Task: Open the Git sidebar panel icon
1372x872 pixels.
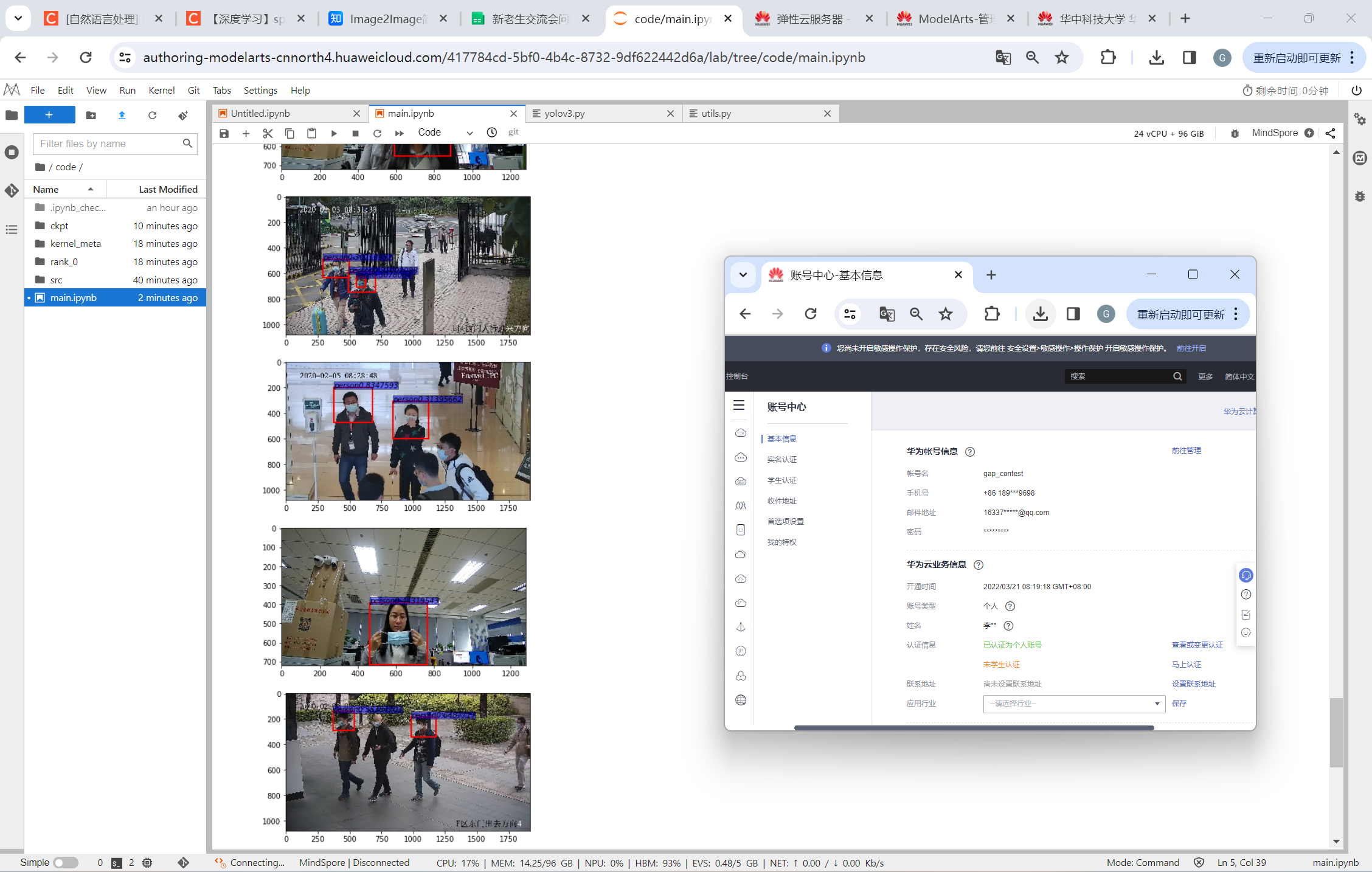Action: 12,190
